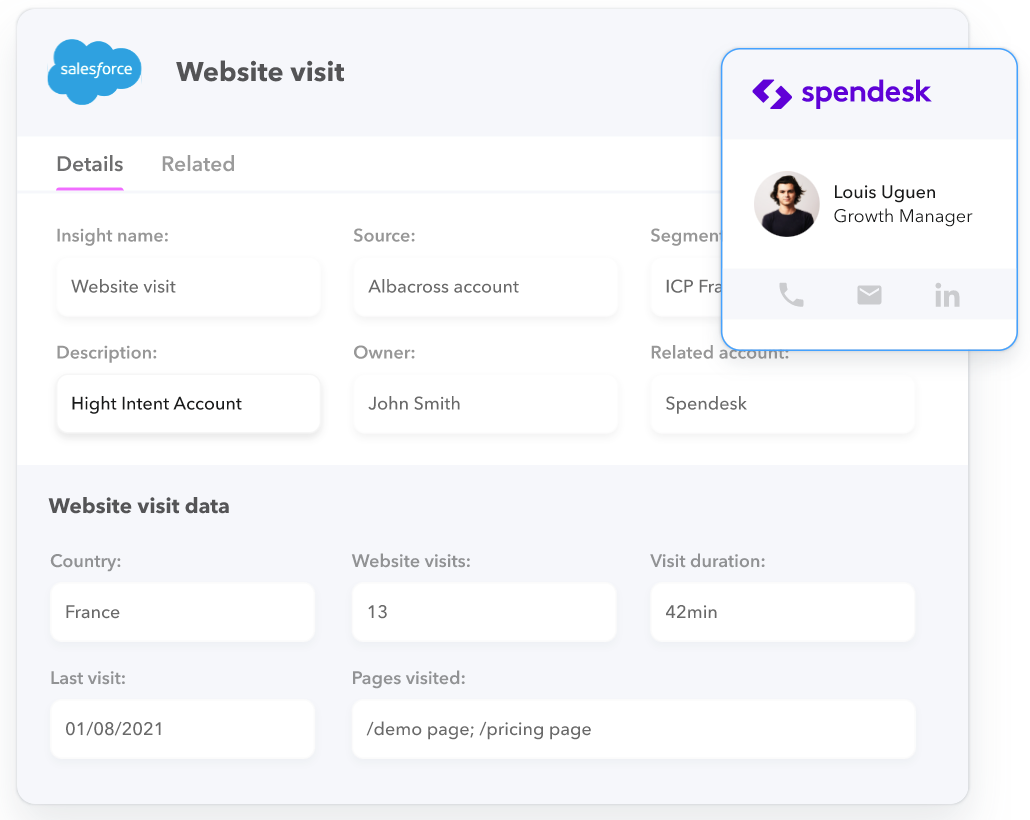Image resolution: width=1030 pixels, height=820 pixels.
Task: Click the Website visits field '13'
Action: click(x=484, y=612)
